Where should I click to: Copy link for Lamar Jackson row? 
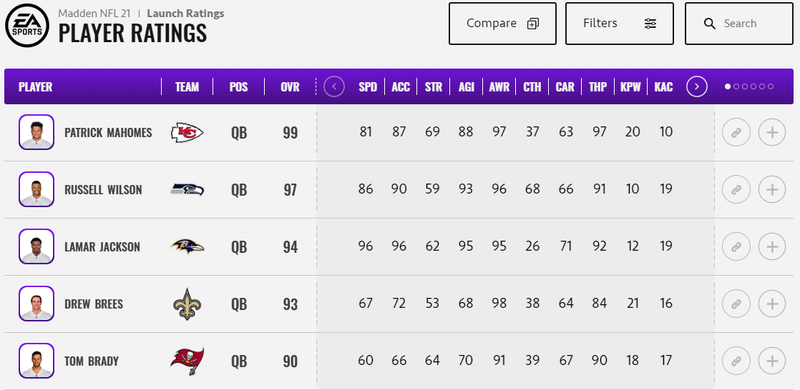tap(736, 247)
